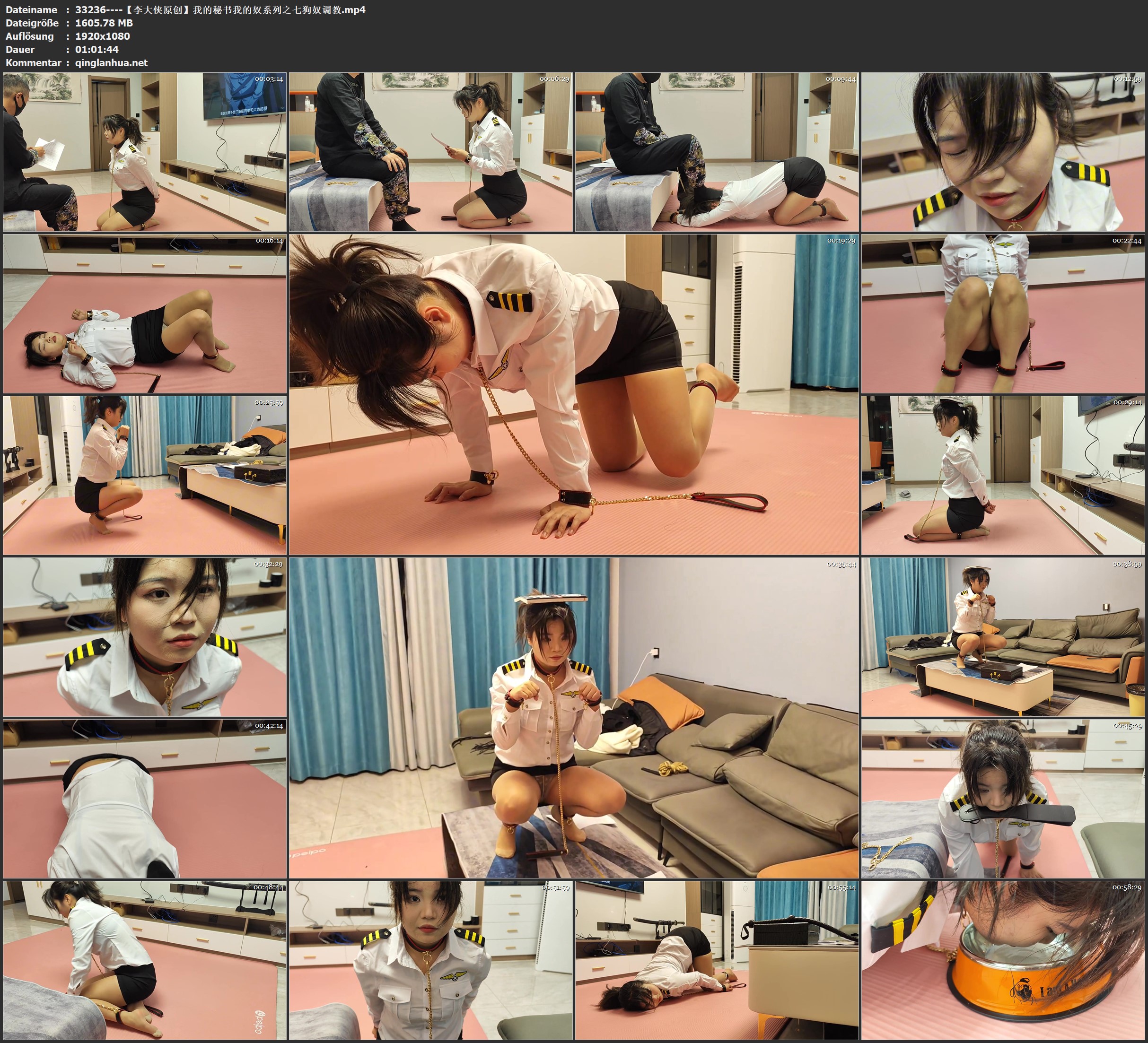The image size is (1148, 1043).
Task: Click the Dateiname label
Action: coord(31,9)
